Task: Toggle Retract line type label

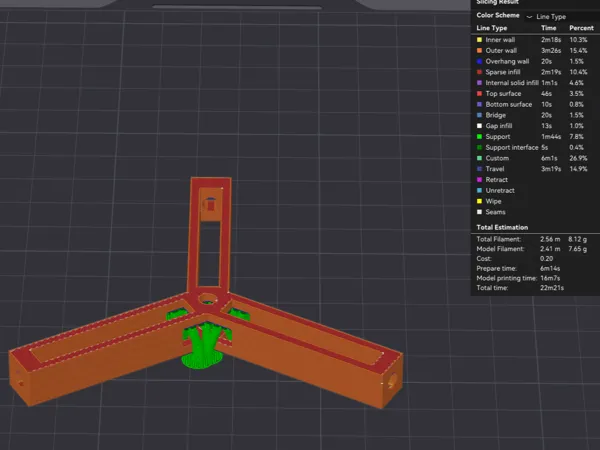Action: (x=497, y=179)
